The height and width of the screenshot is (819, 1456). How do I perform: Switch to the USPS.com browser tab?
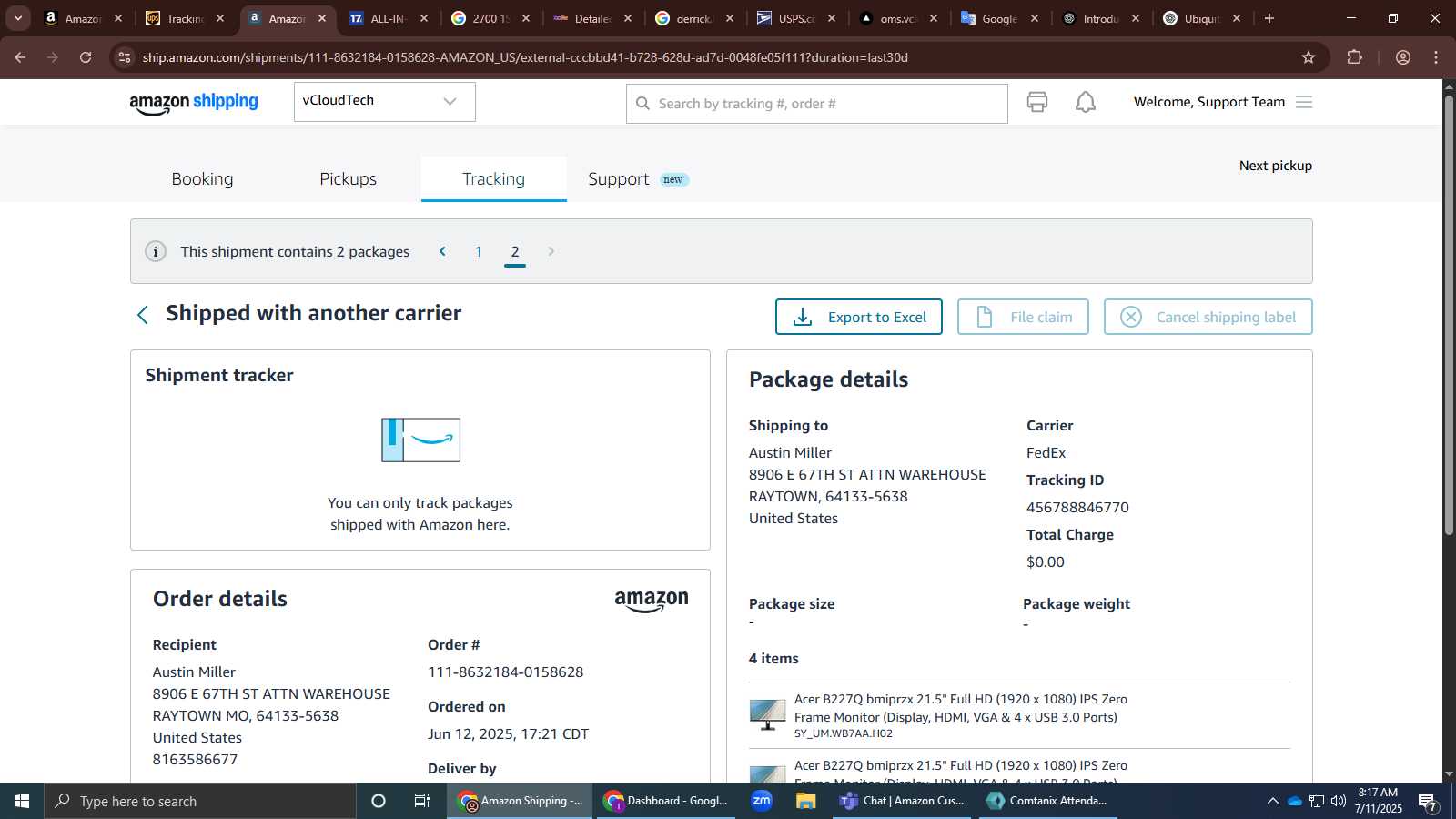[x=797, y=18]
